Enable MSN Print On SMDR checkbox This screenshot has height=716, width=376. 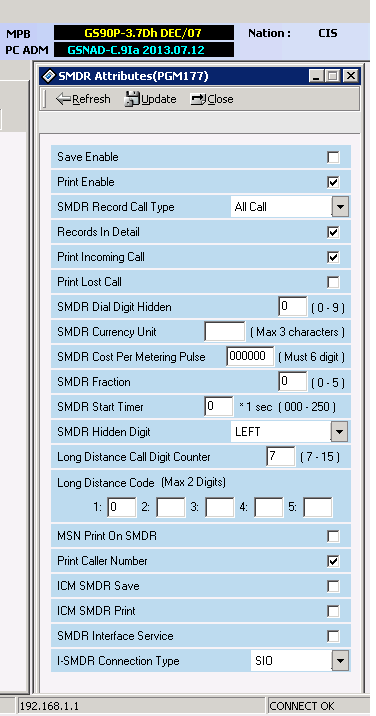point(334,536)
